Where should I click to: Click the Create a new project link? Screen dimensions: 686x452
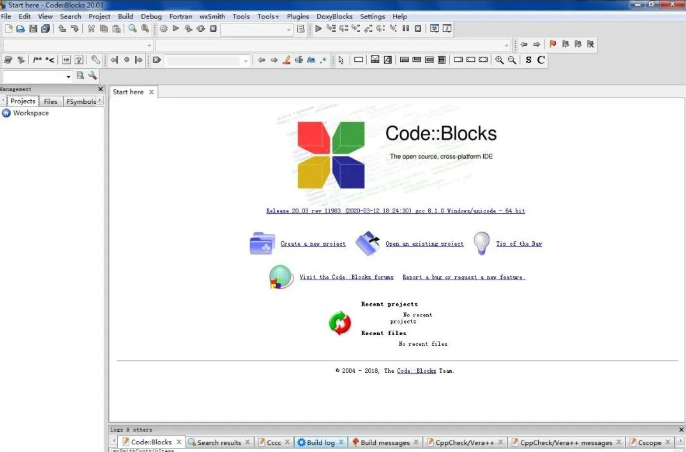(x=313, y=244)
